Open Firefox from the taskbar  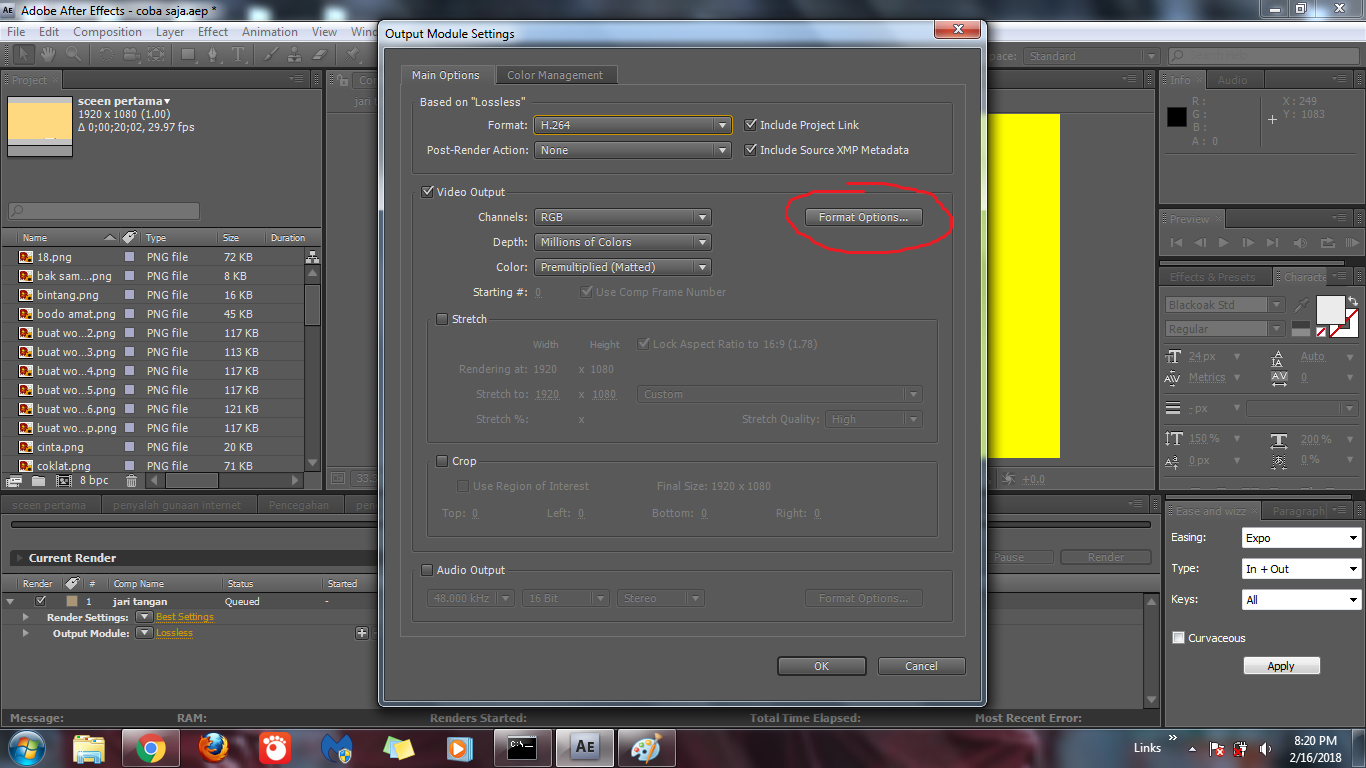(x=213, y=747)
